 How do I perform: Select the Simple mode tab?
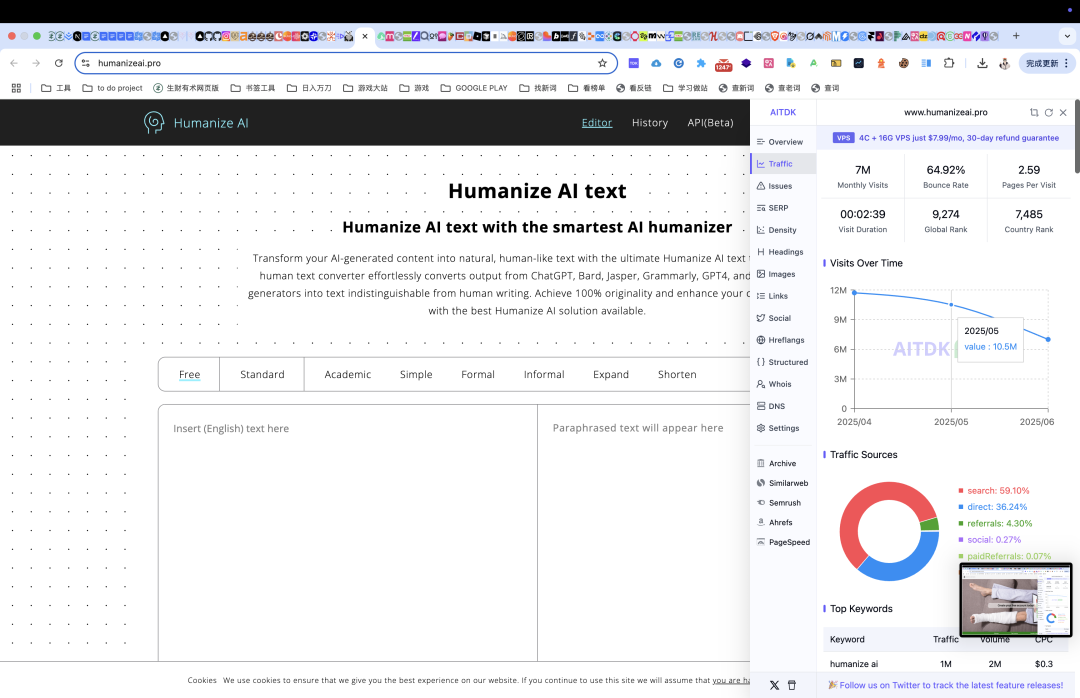point(416,374)
